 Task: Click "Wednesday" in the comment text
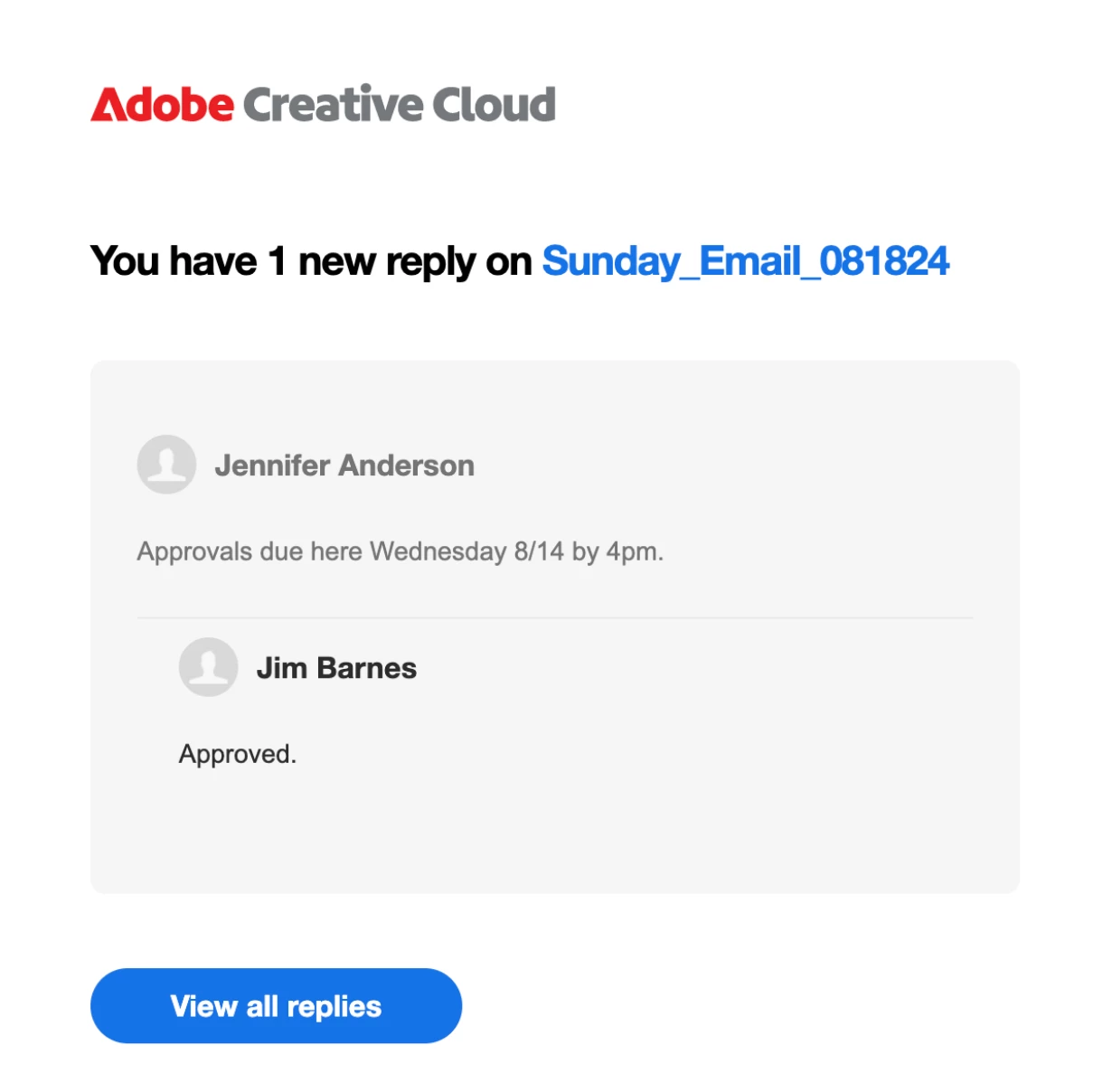438,551
